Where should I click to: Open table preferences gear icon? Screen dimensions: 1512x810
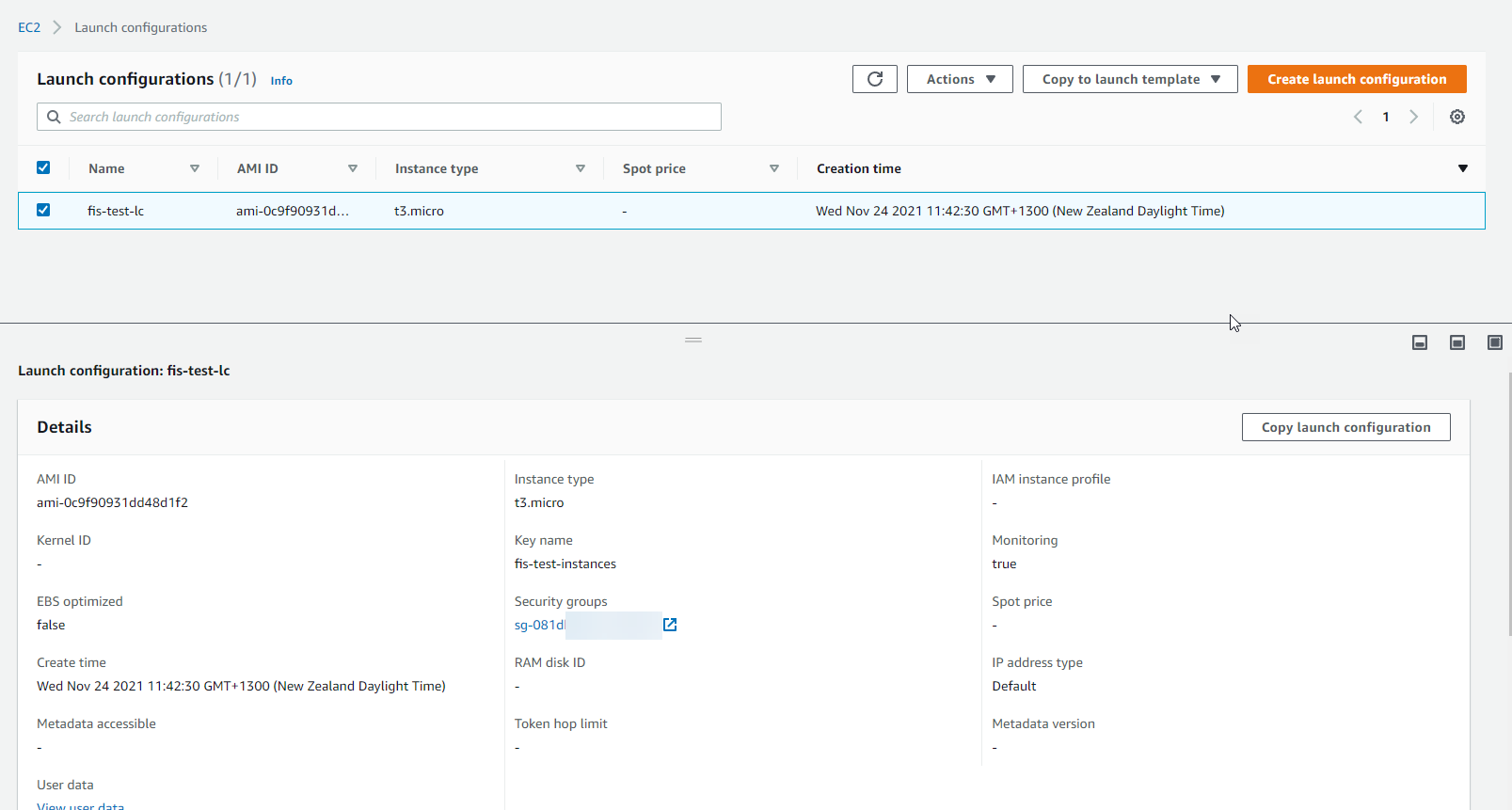coord(1456,117)
